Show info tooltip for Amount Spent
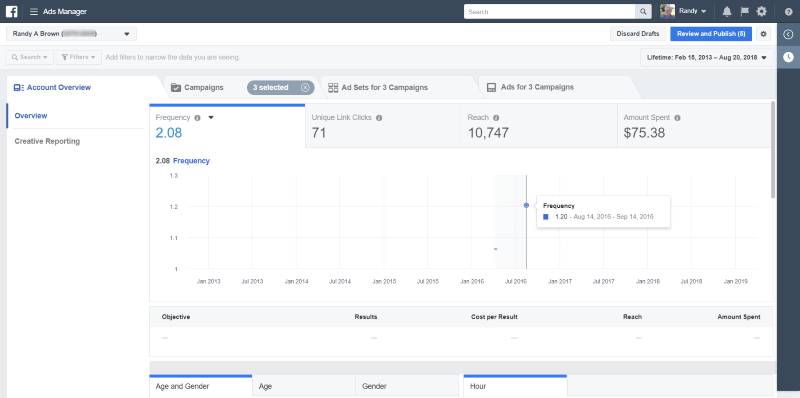This screenshot has width=800, height=398. 677,118
